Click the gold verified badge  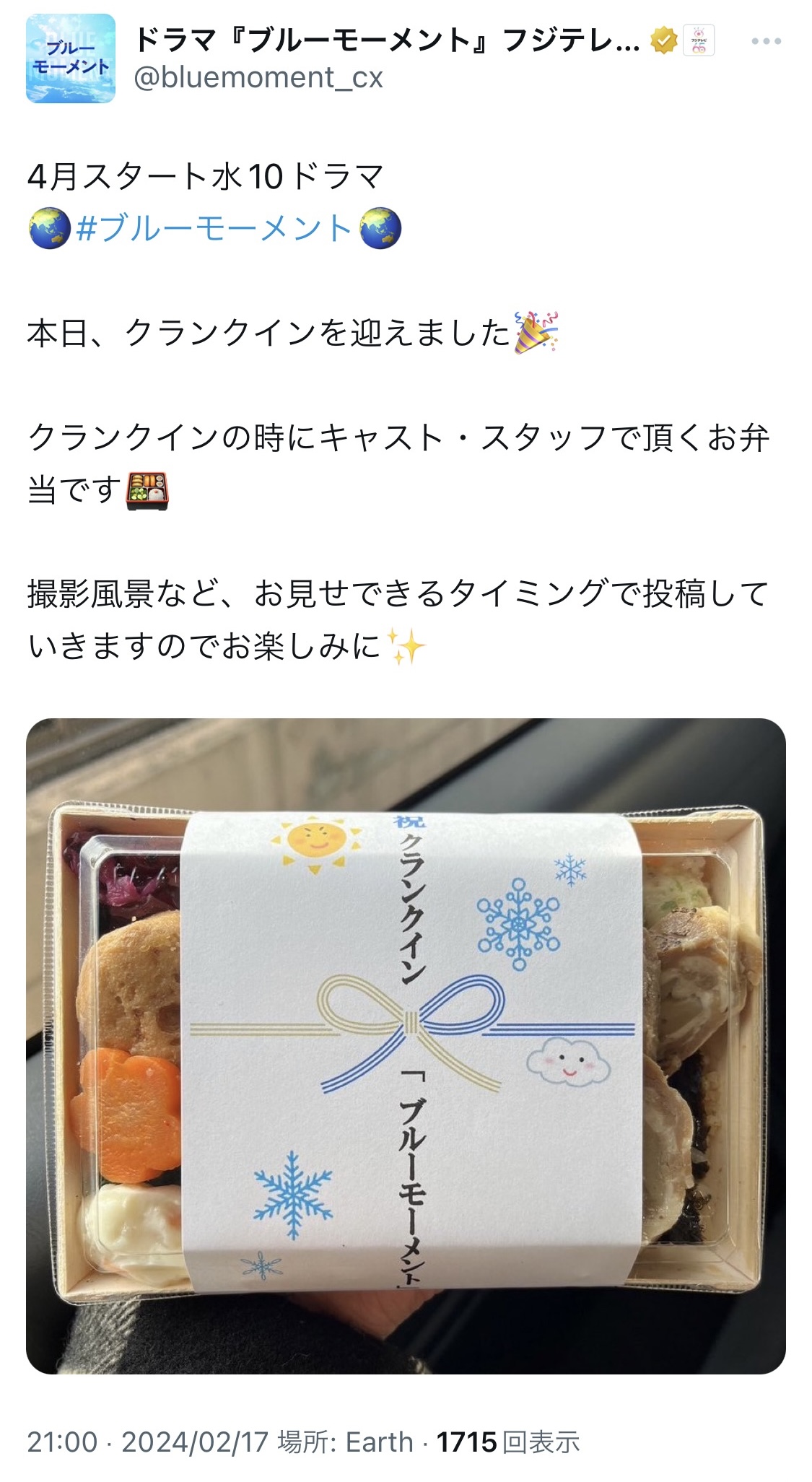click(x=663, y=40)
